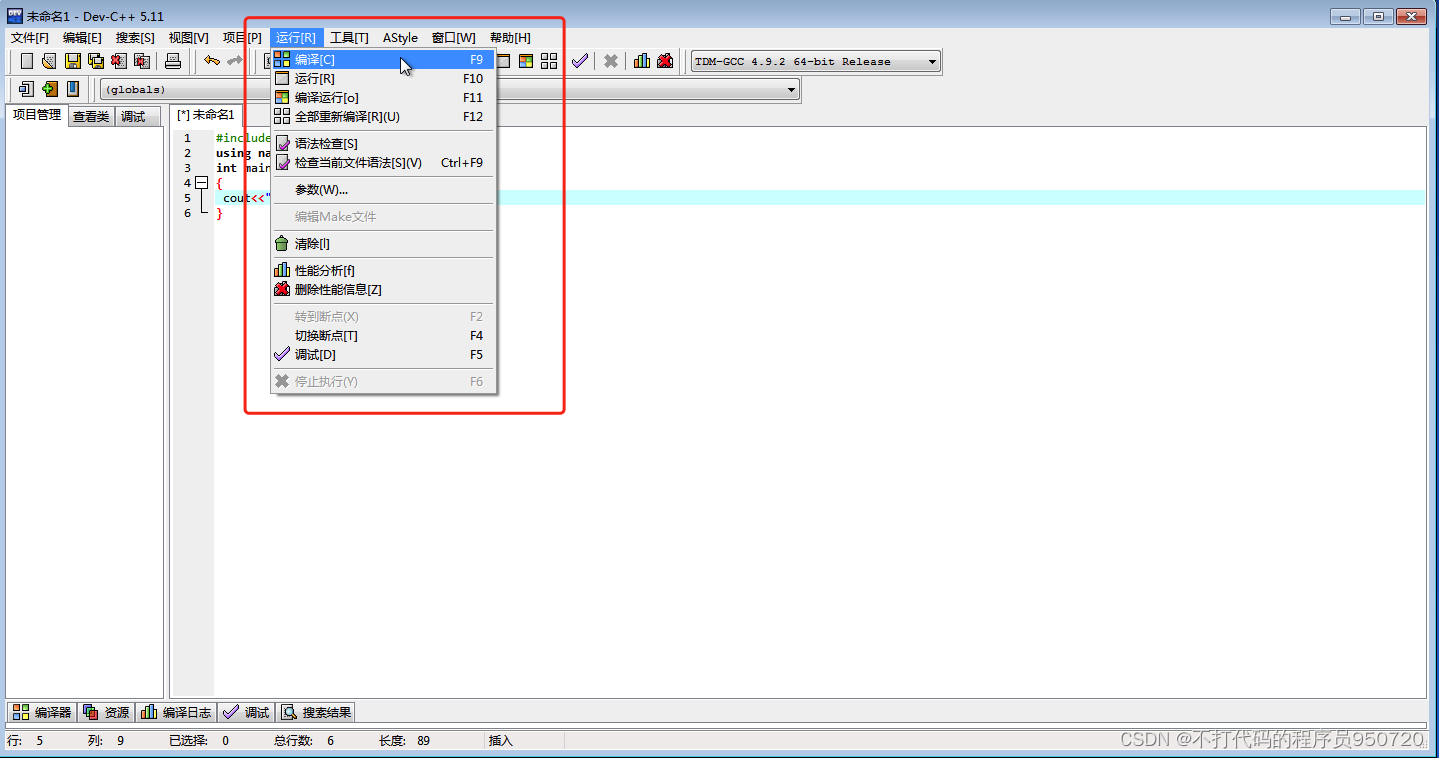Image resolution: width=1439 pixels, height=758 pixels.
Task: Click the Redo arrow icon
Action: coord(235,61)
